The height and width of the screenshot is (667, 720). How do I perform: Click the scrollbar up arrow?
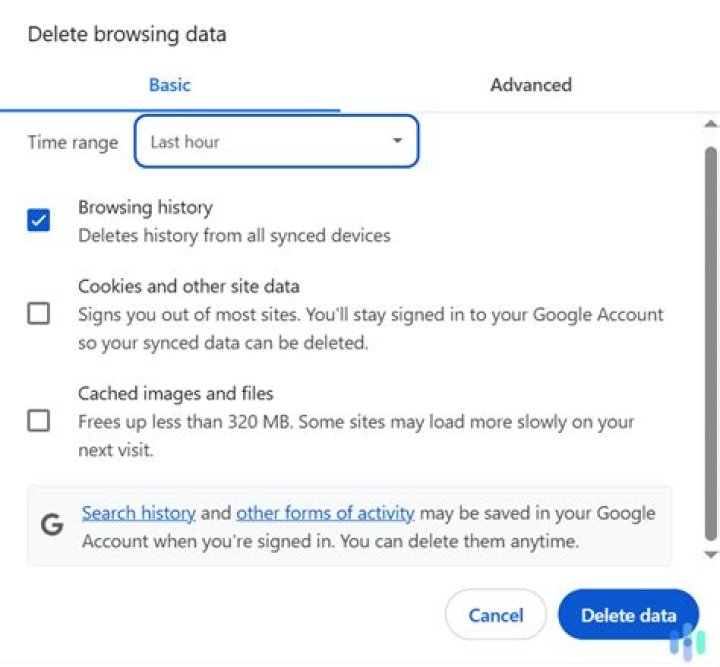point(711,124)
